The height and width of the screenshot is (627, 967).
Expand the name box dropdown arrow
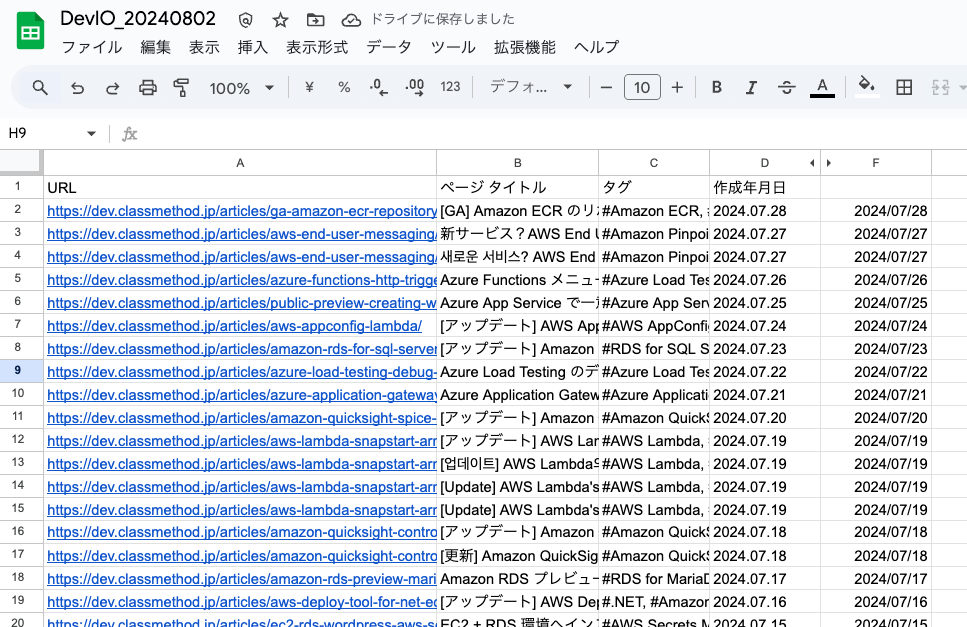[x=91, y=134]
